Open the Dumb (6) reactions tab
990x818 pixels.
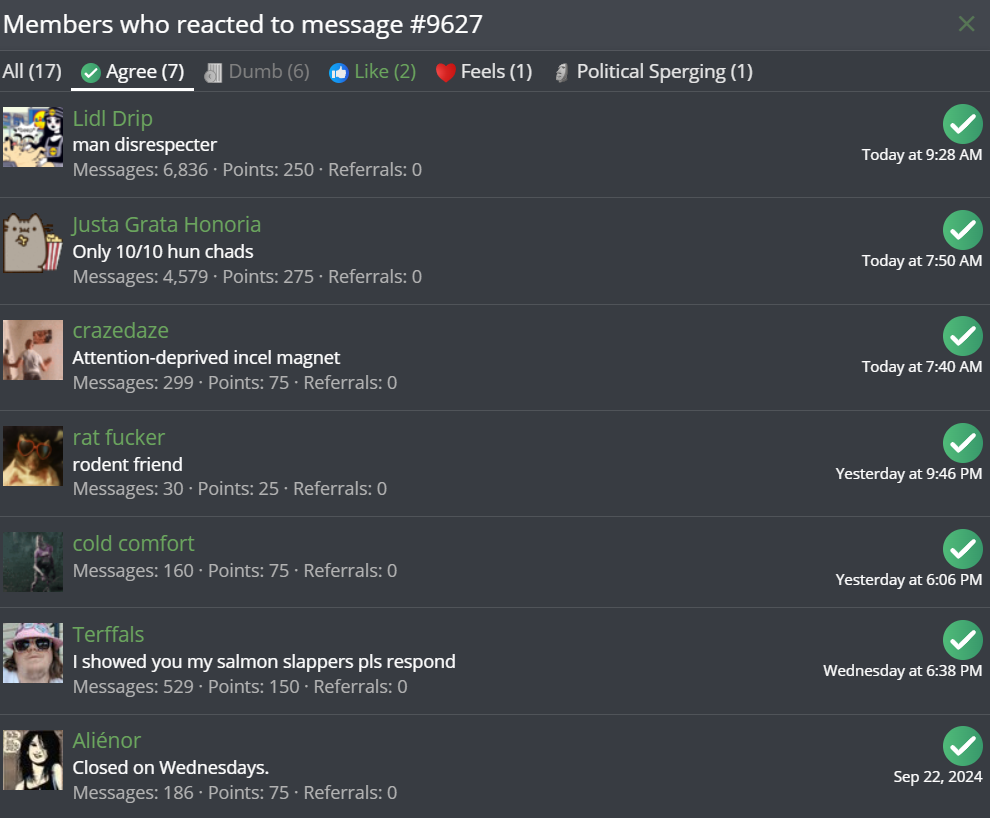(257, 72)
